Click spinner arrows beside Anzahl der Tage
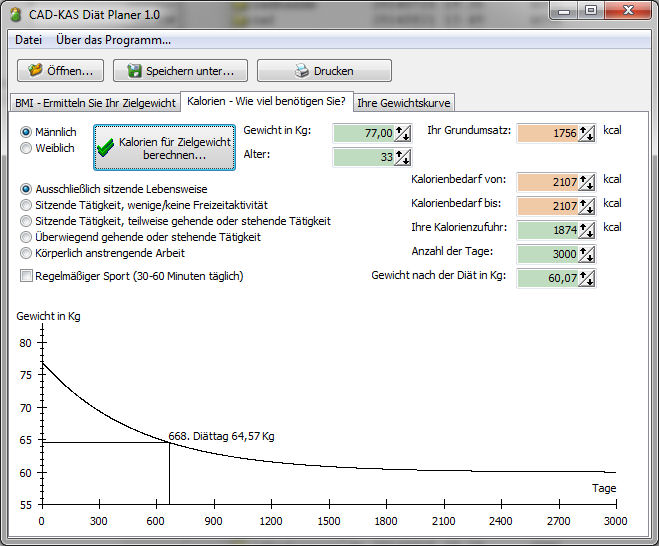Viewport: 659px width, 546px height. pos(586,254)
